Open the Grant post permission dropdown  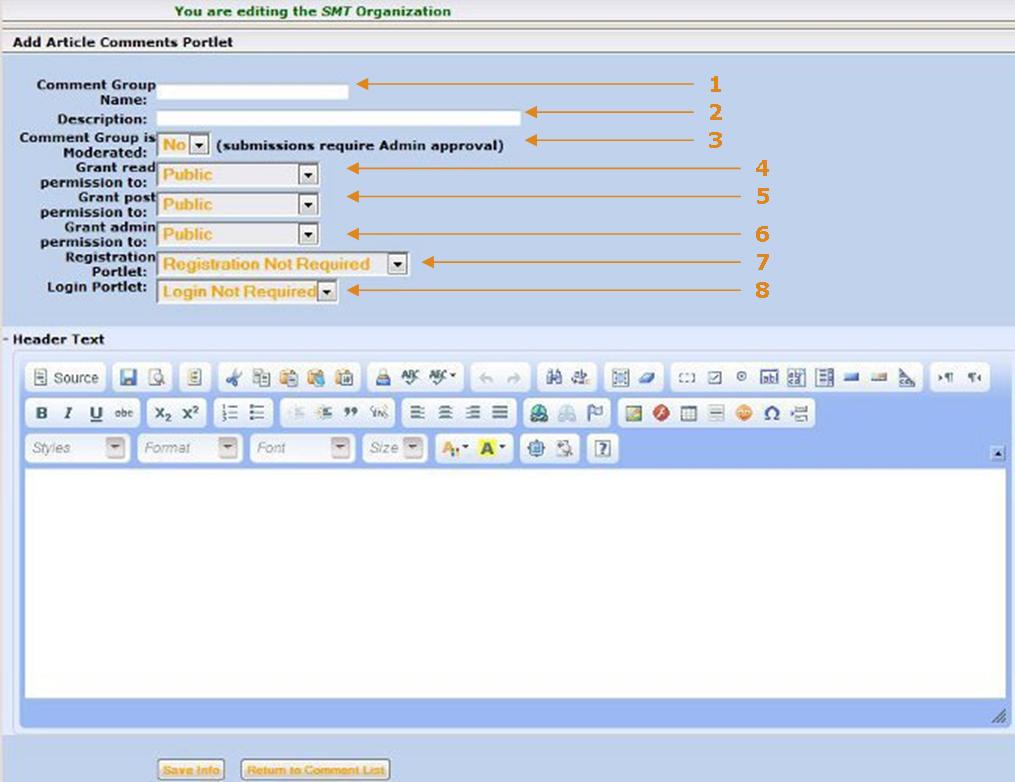pyautogui.click(x=238, y=205)
